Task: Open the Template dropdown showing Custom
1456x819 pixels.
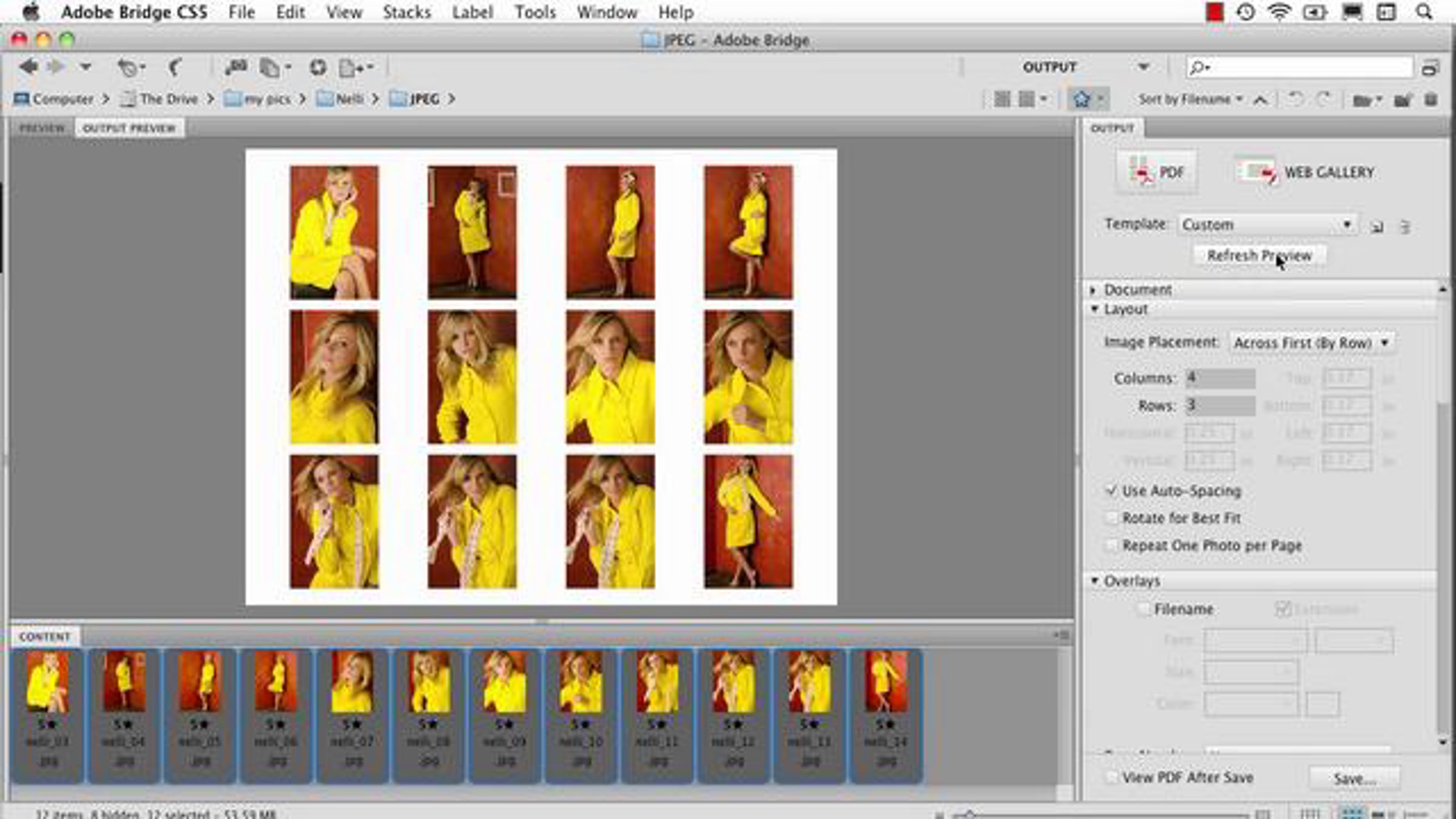Action: (1267, 224)
